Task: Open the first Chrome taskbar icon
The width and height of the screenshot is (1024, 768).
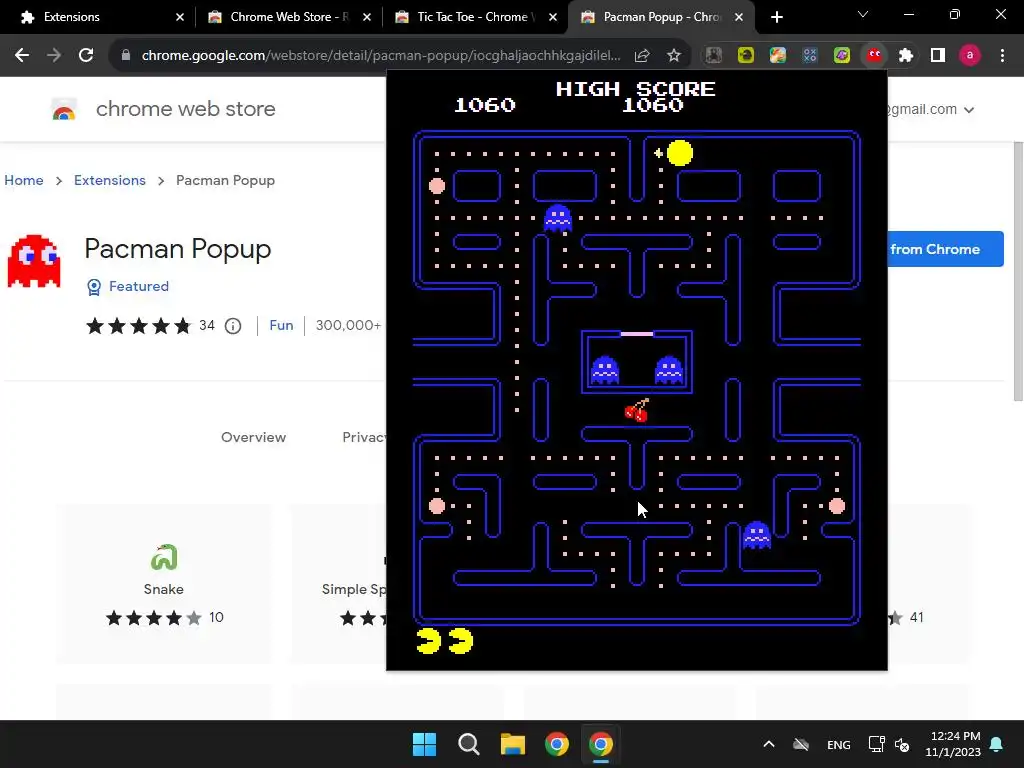Action: coord(556,744)
